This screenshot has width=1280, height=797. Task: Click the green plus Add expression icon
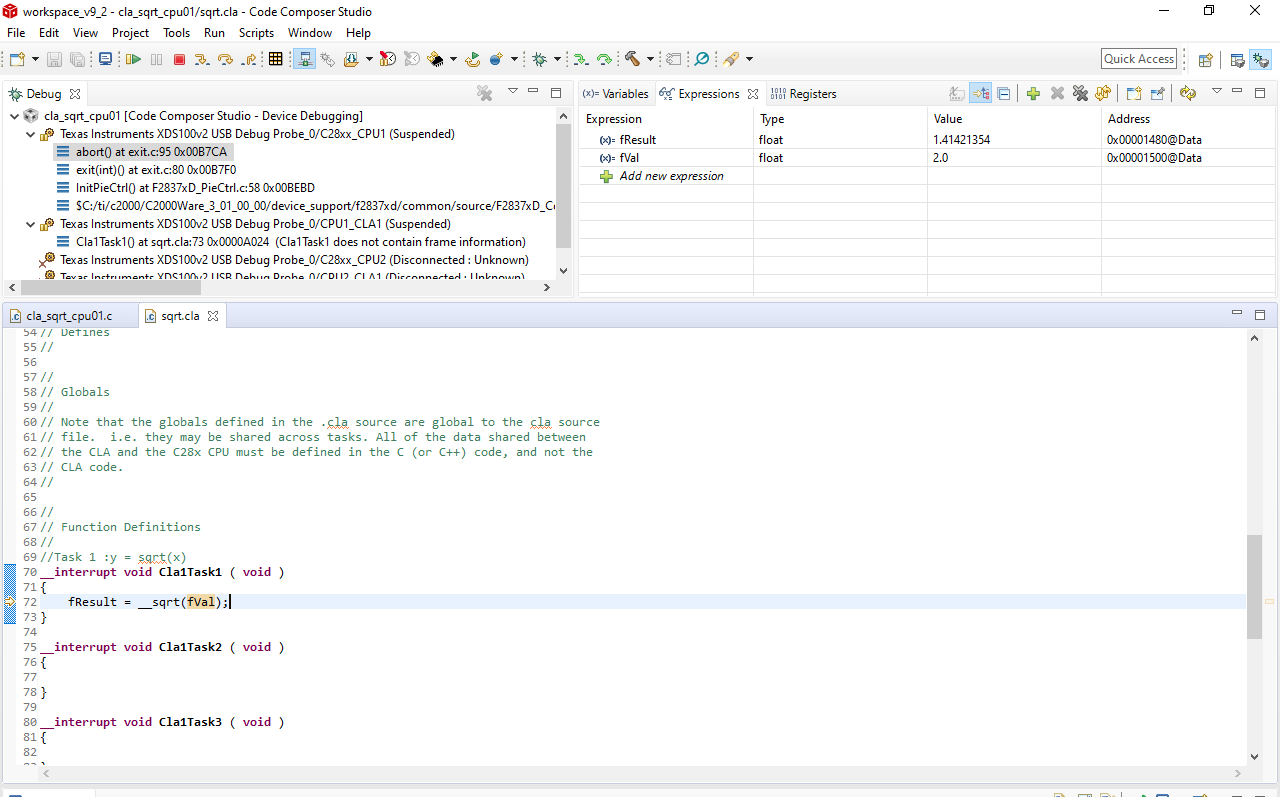click(x=1033, y=94)
